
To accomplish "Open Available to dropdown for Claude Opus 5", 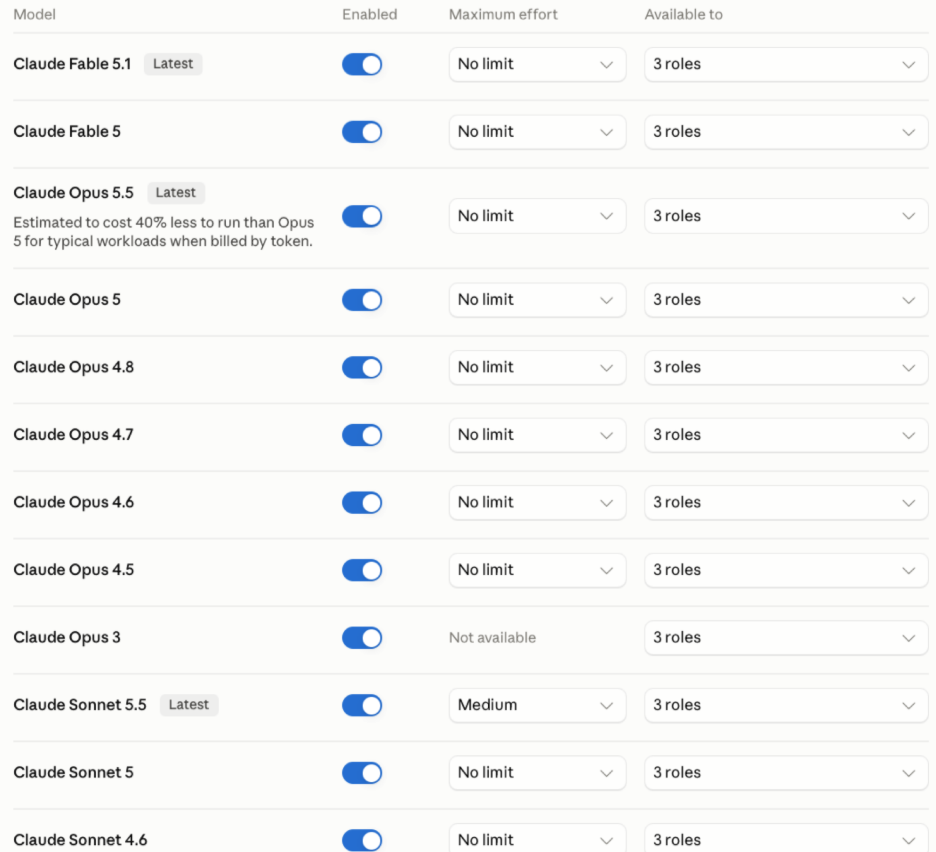I will pos(786,300).
